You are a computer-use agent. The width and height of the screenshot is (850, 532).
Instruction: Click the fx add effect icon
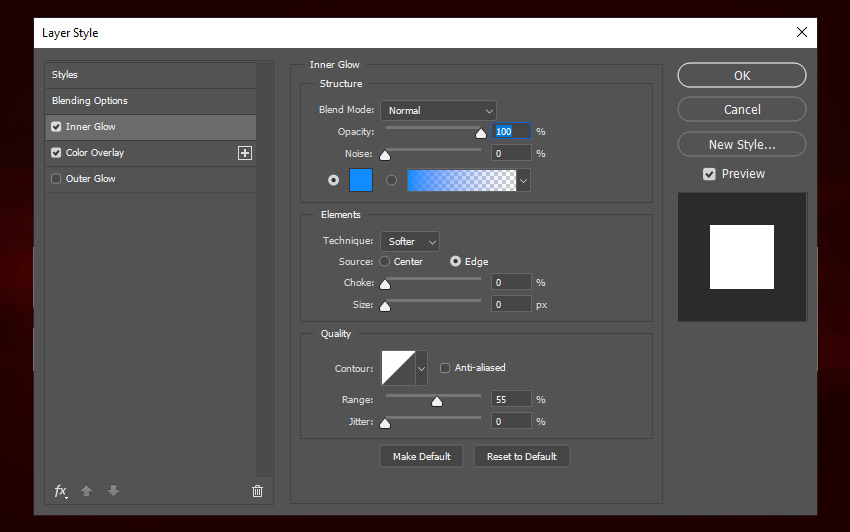pyautogui.click(x=61, y=490)
